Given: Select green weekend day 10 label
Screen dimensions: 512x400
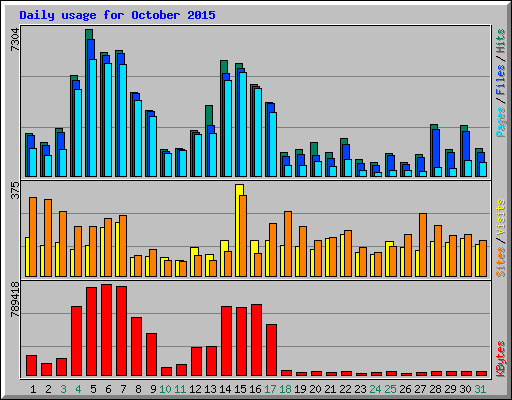Looking at the screenshot, I should point(165,389).
